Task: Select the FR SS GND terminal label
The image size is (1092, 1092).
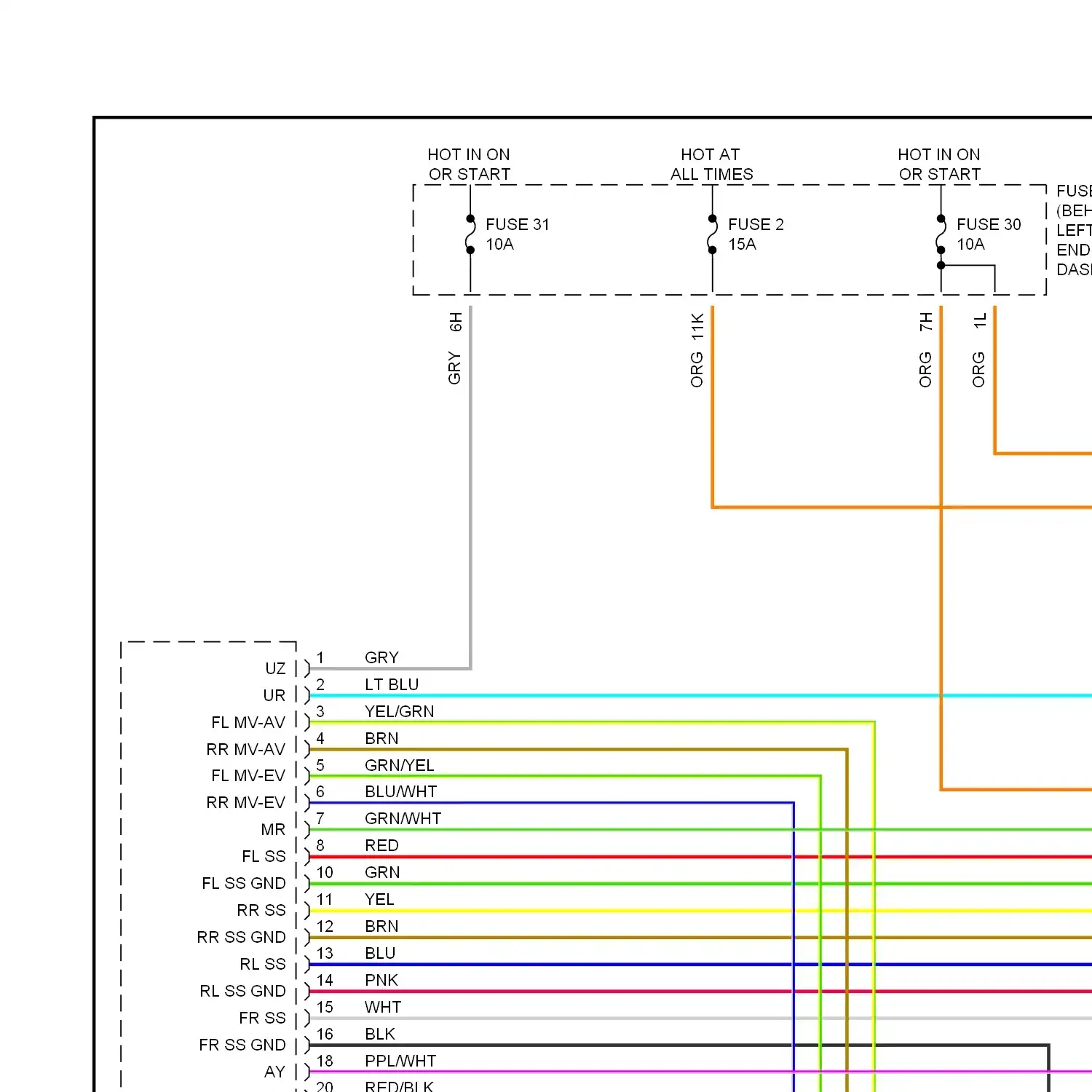Action: tap(242, 1045)
